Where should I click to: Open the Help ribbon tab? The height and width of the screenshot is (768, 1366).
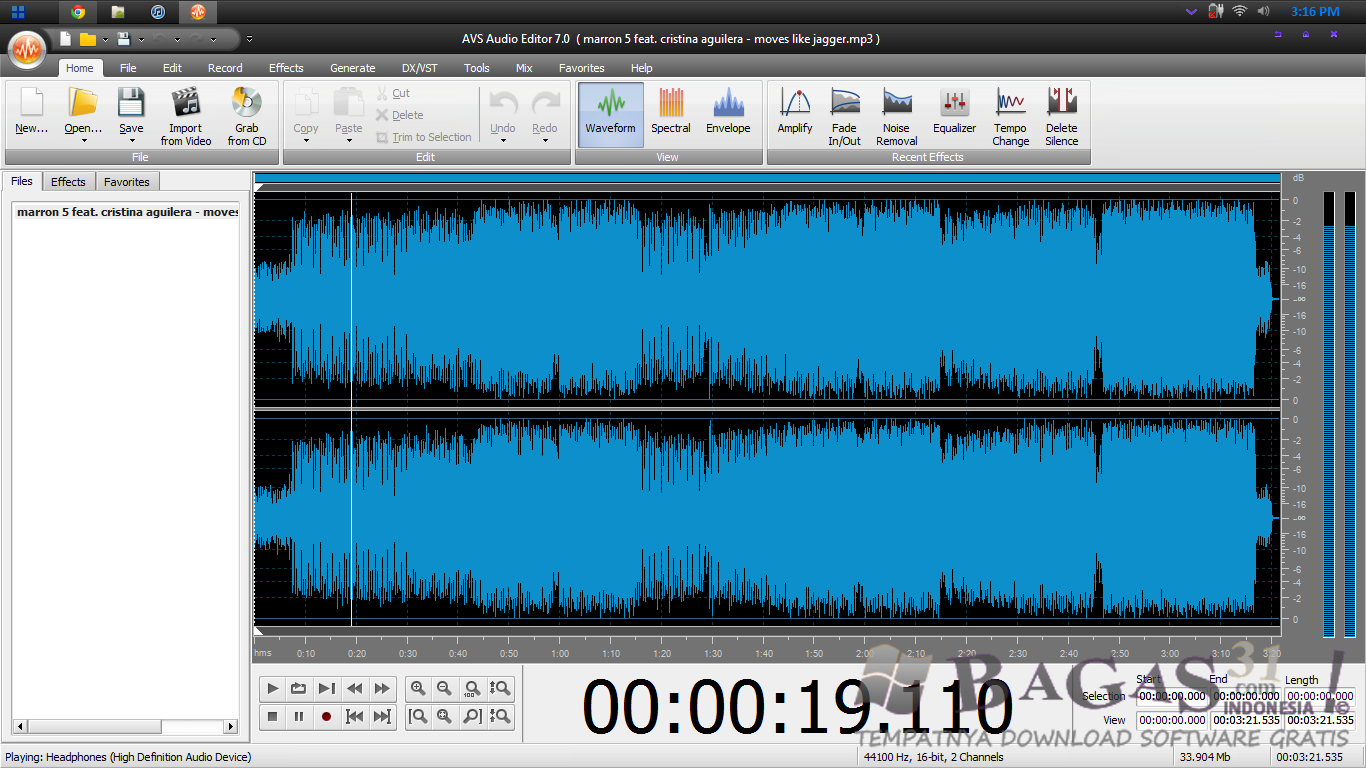click(x=642, y=68)
